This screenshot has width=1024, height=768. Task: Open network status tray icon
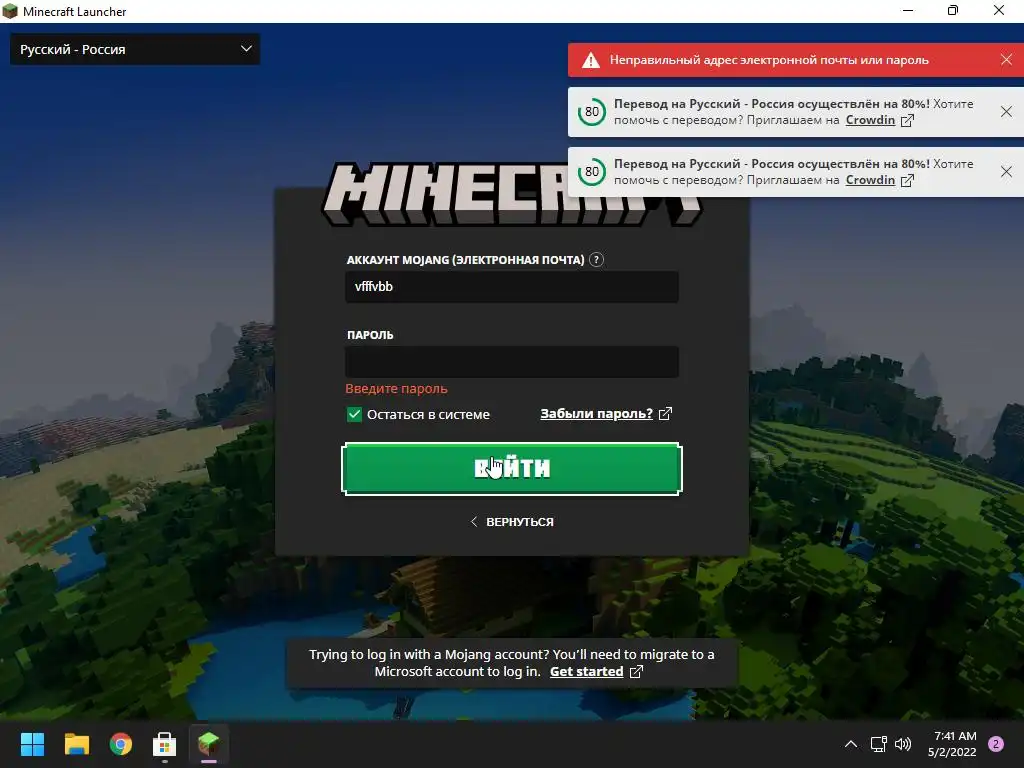coord(878,744)
